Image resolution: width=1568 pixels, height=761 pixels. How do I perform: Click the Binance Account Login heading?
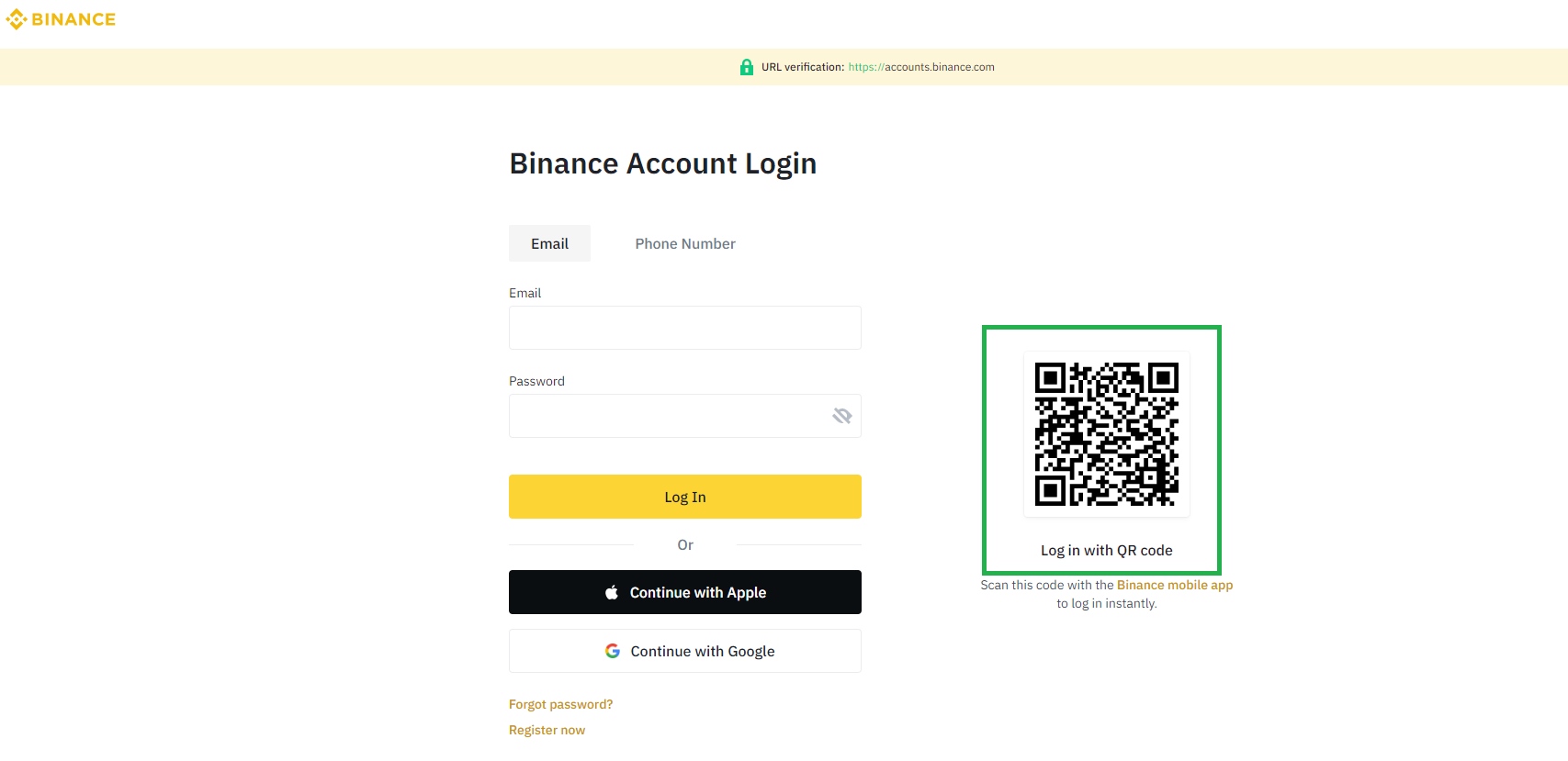point(663,163)
